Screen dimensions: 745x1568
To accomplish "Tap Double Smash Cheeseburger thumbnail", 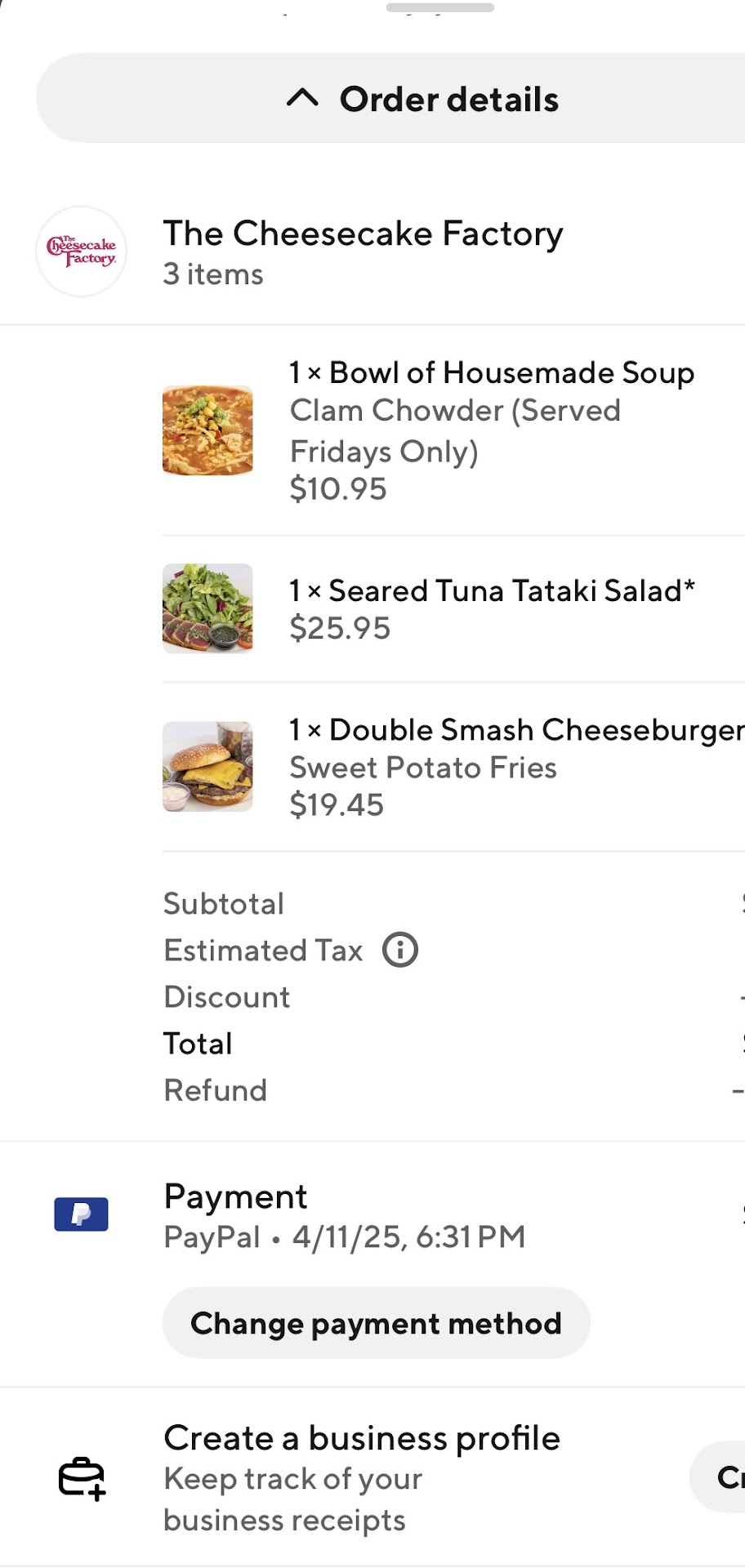I will 207,766.
